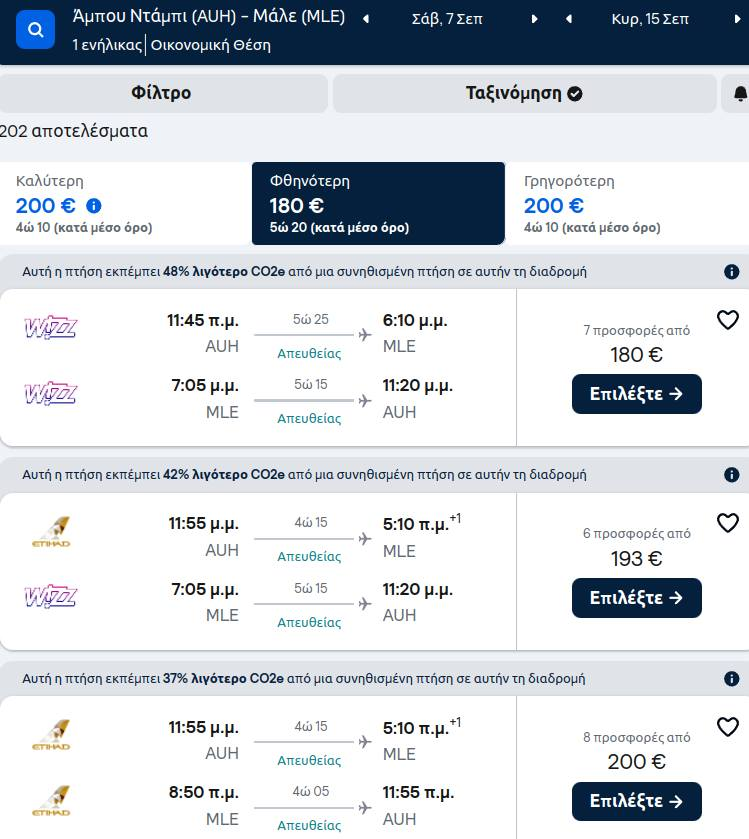
Task: Go to previous departure date before Σάβ, 7 Σεπ
Action: 365,19
